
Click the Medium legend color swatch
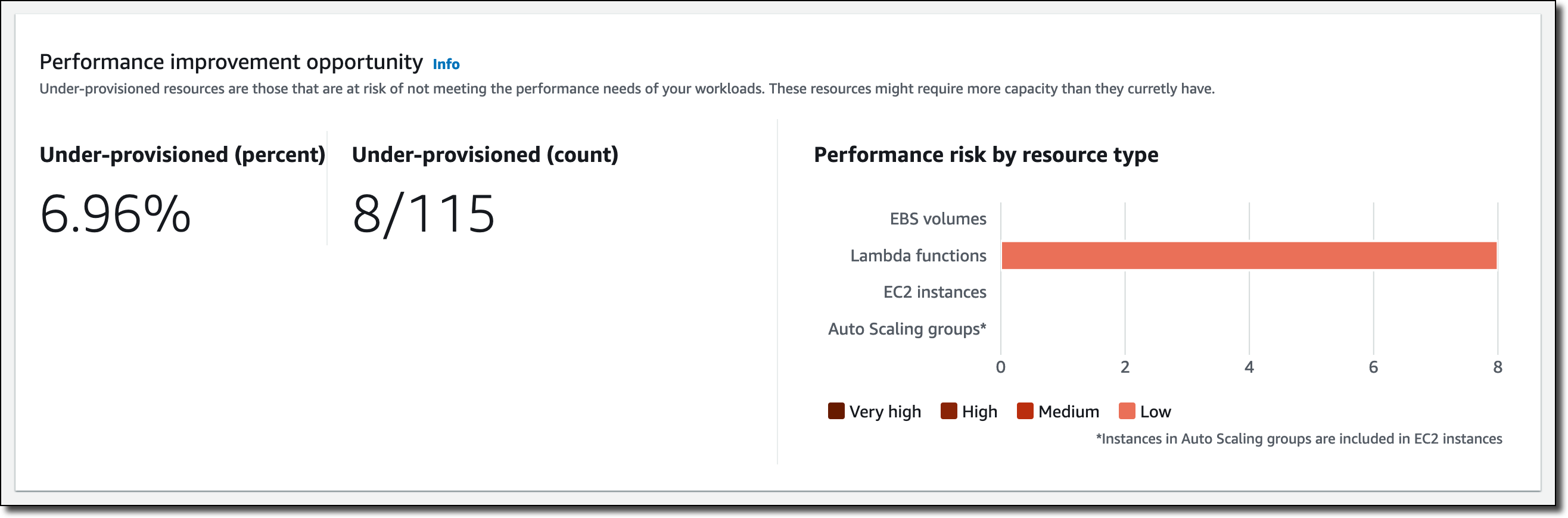coord(1025,411)
